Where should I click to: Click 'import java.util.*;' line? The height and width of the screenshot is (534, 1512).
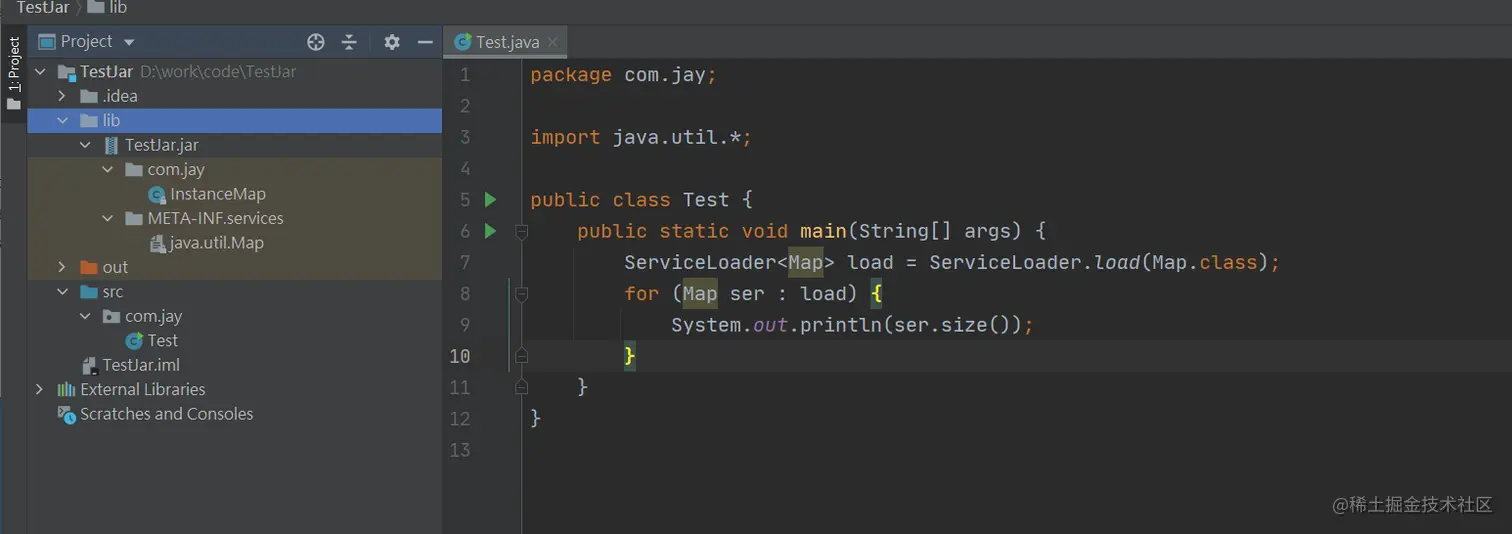[641, 137]
